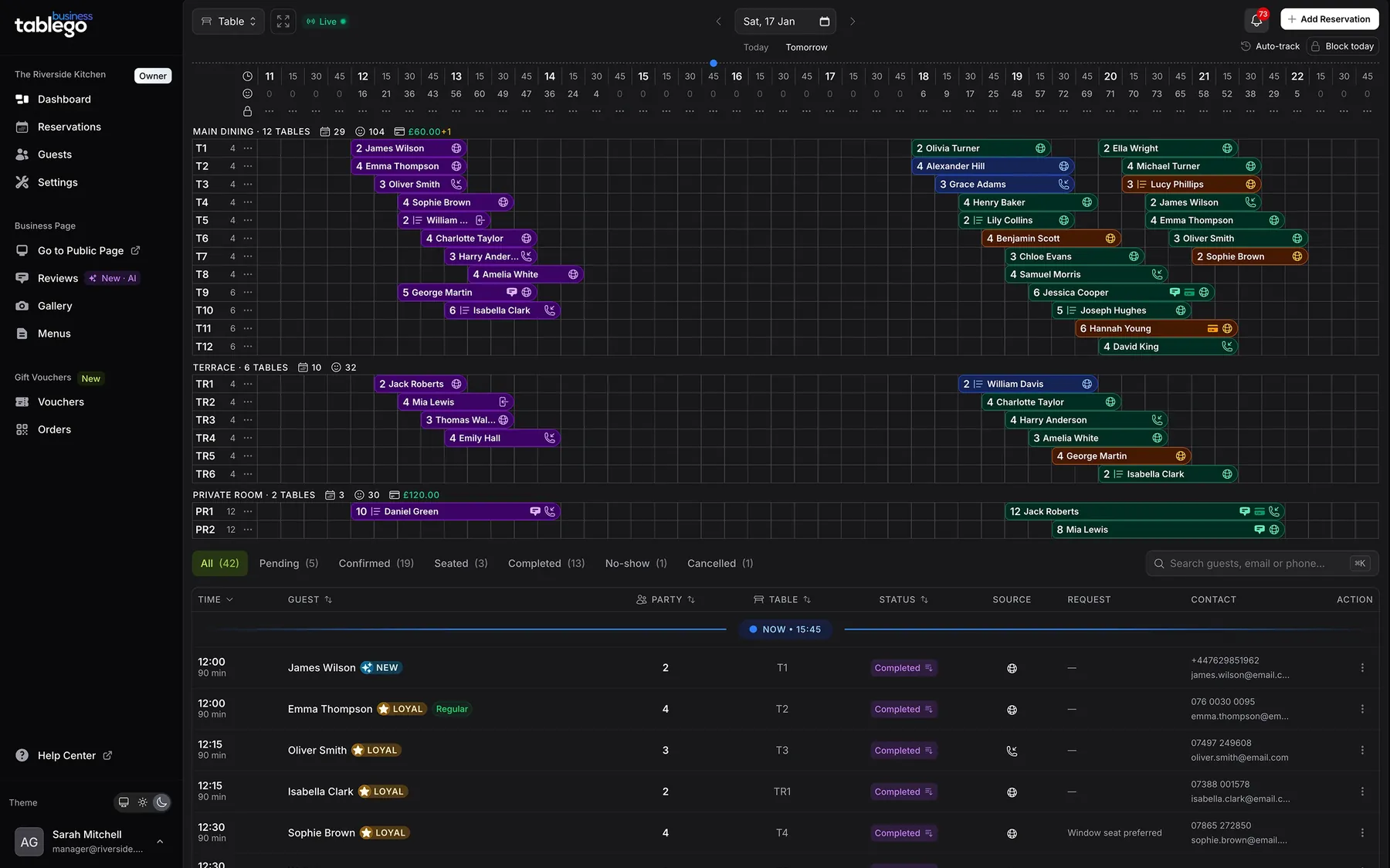Click the guest search field
Image resolution: width=1390 pixels, height=868 pixels.
tap(1262, 564)
